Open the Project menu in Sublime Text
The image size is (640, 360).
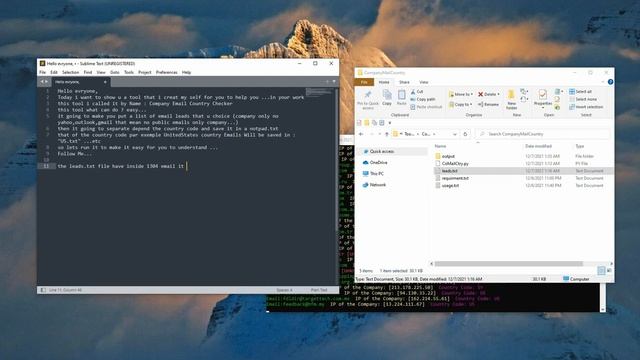pyautogui.click(x=144, y=72)
